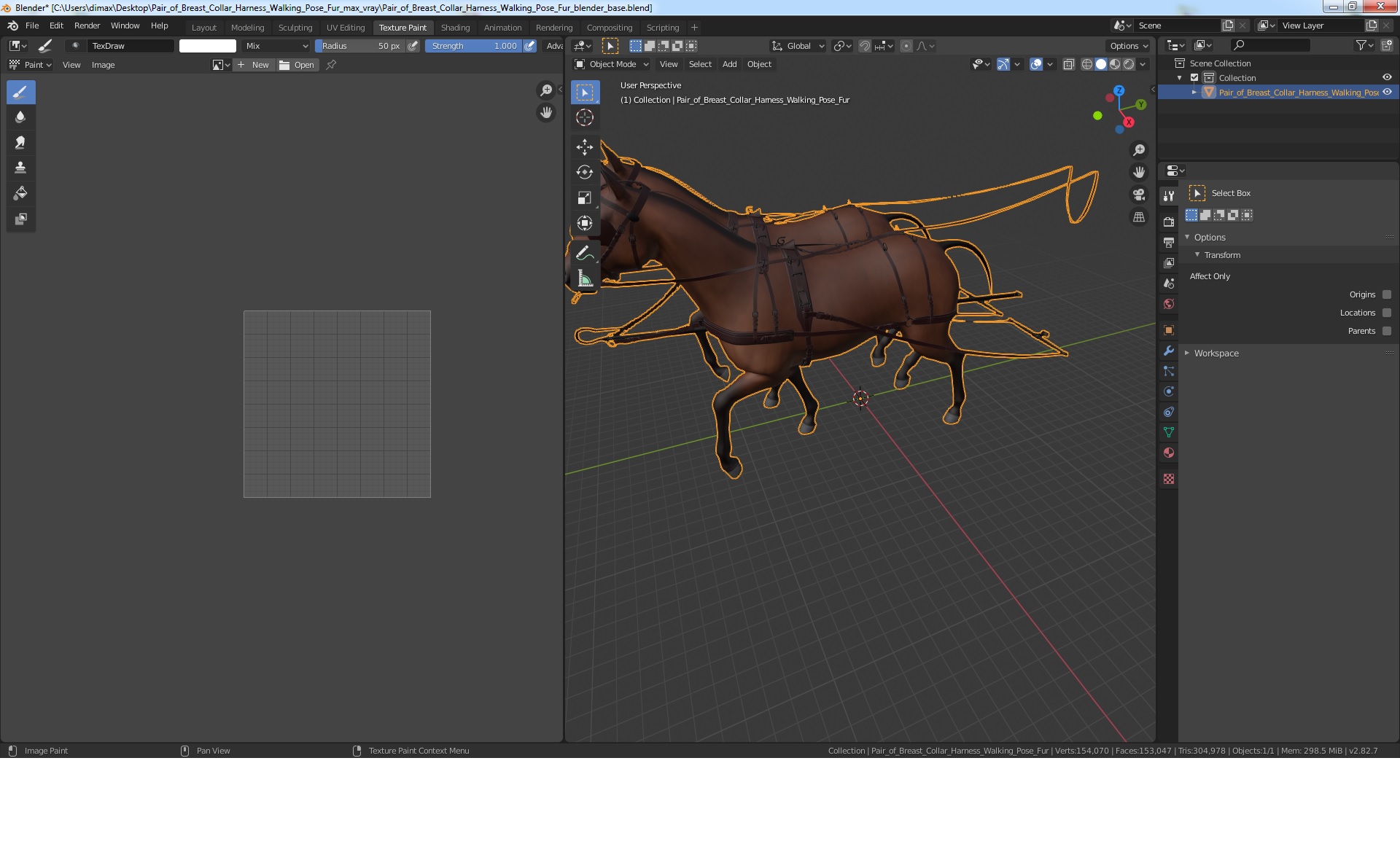The height and width of the screenshot is (844, 1400).
Task: Switch to rendered viewport shading
Action: 1129,64
